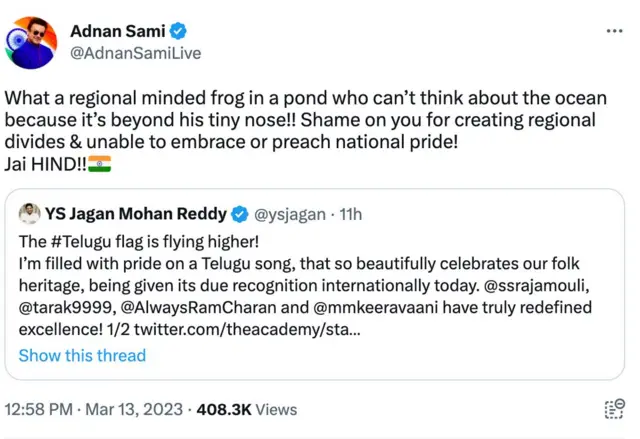Open the Adnan Sami display name link
This screenshot has height=439, width=640.
[x=119, y=30]
